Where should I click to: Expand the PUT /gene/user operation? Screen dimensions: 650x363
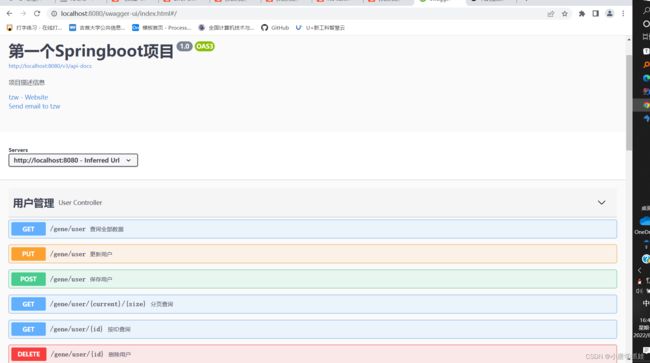point(313,254)
